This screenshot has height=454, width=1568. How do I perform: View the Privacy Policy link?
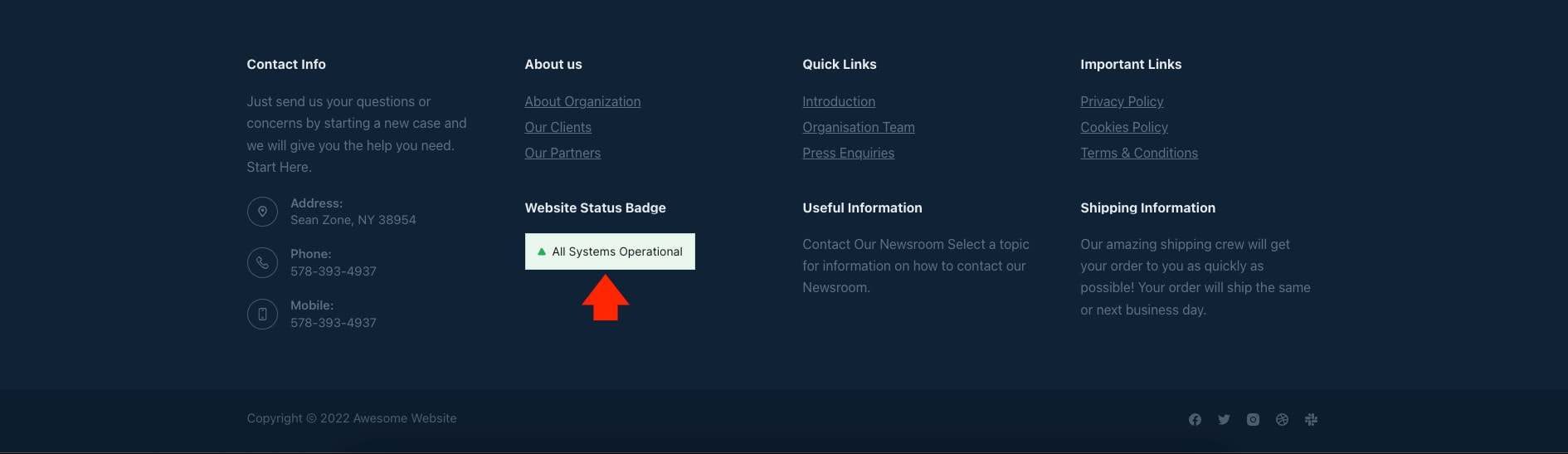[1122, 101]
